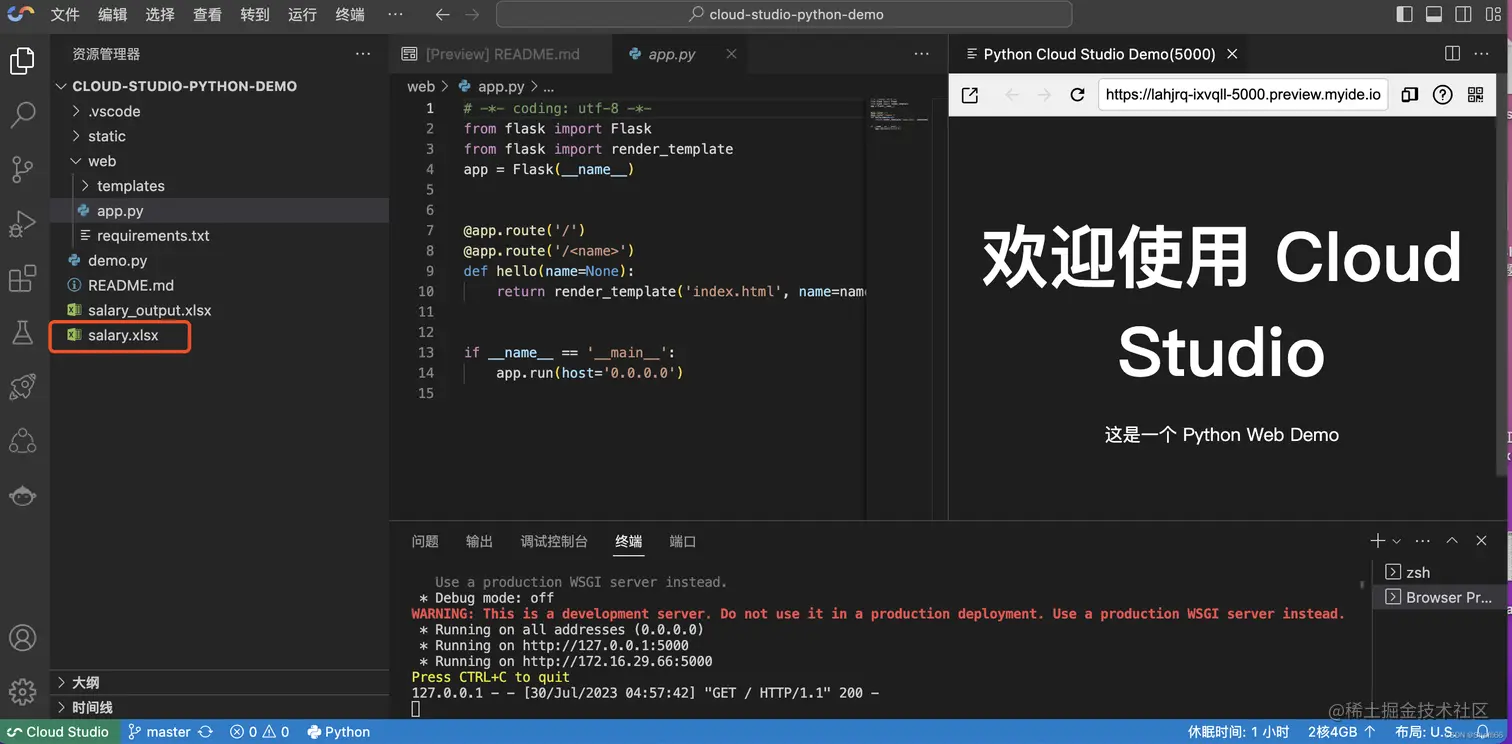Toggle device mode icon in preview toolbar
This screenshot has height=744, width=1512.
coord(1409,95)
